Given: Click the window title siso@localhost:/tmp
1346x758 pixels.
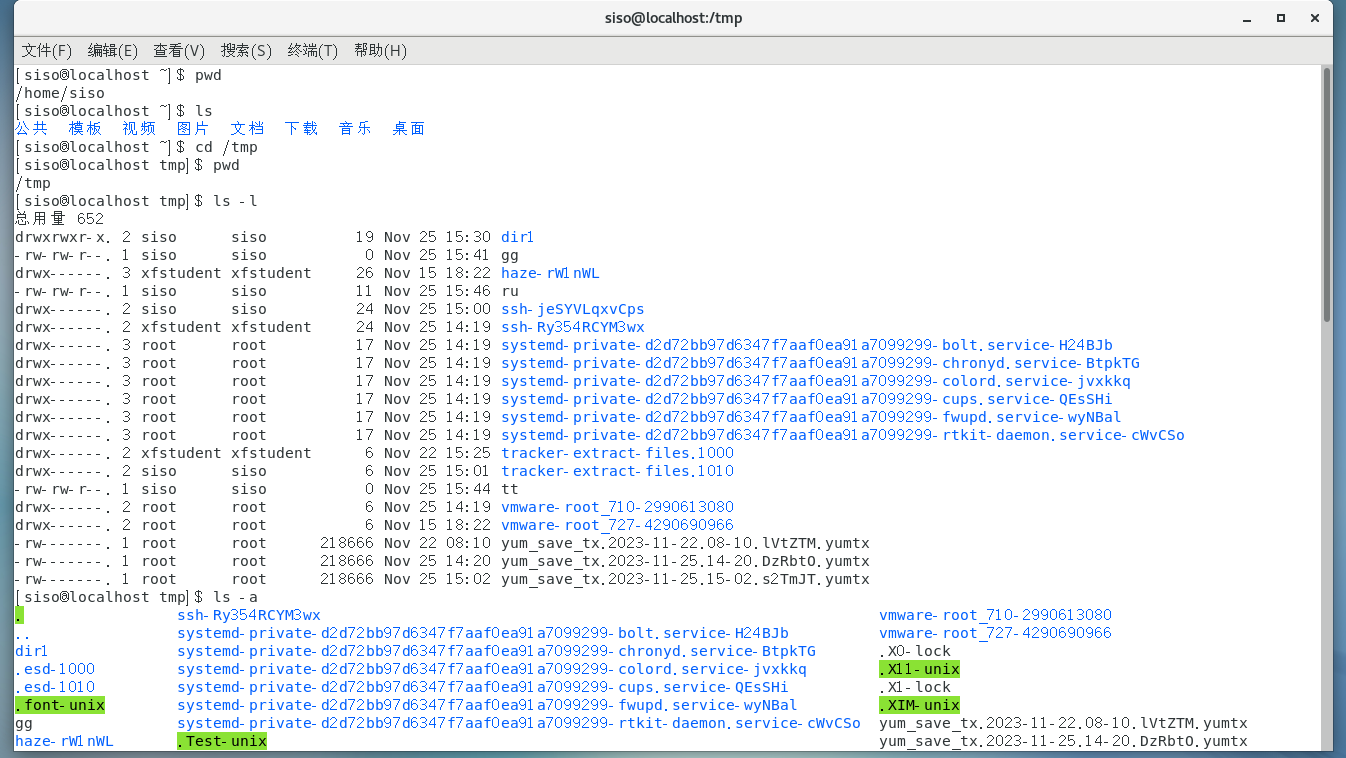Looking at the screenshot, I should coord(673,18).
